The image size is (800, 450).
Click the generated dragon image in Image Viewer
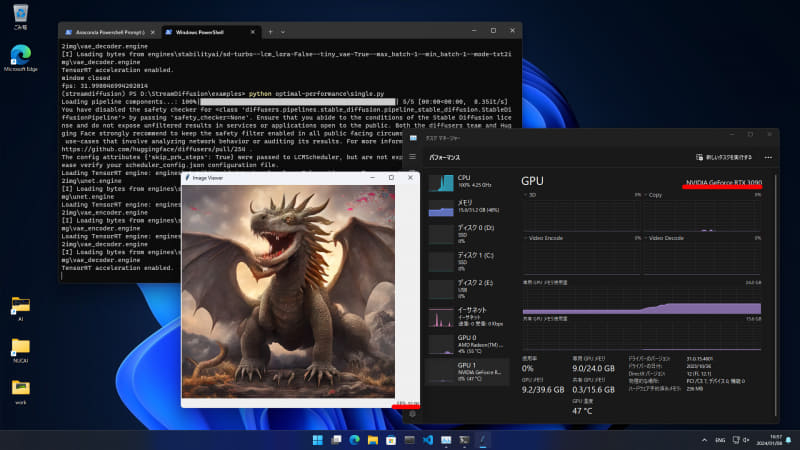[x=288, y=291]
